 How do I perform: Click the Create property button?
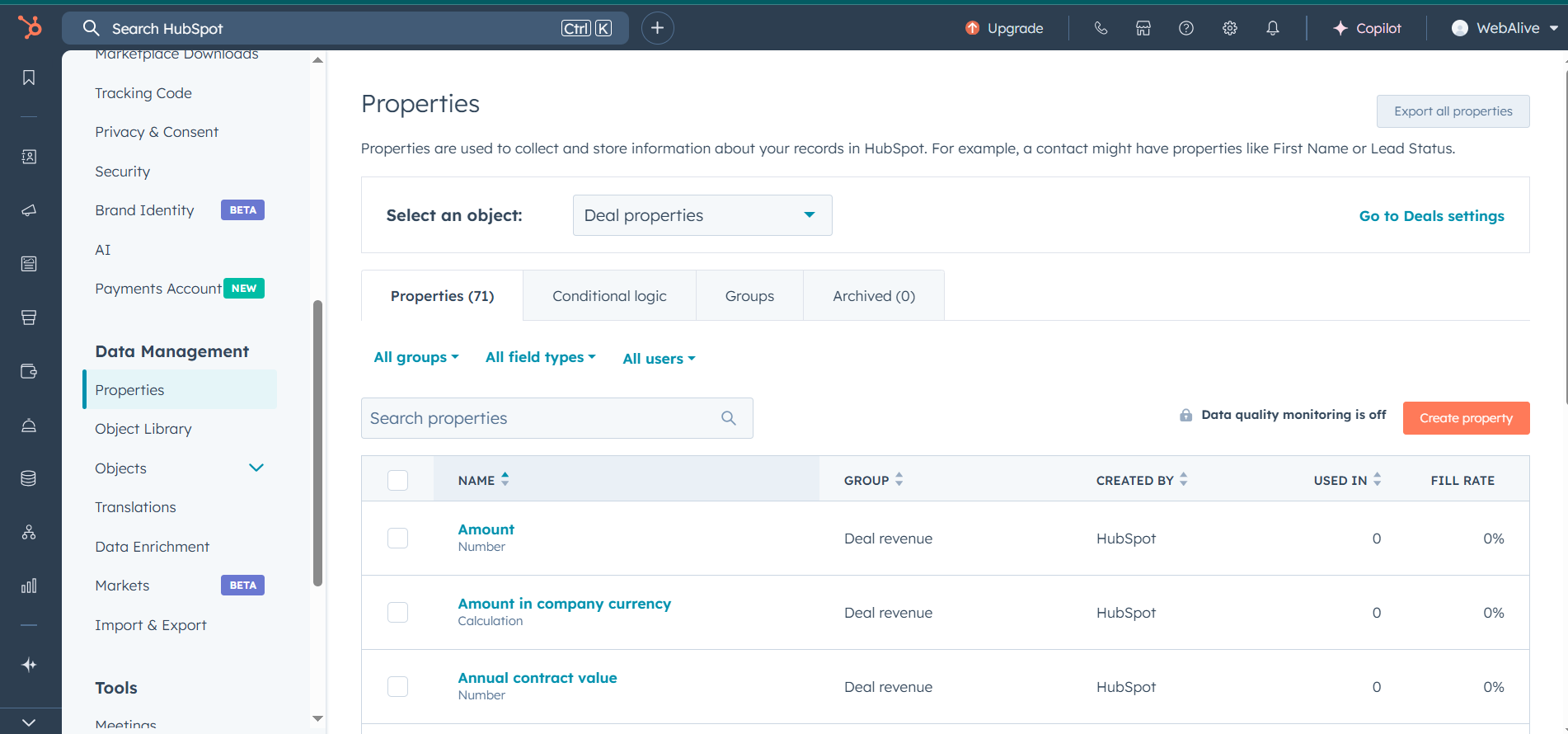(x=1466, y=418)
